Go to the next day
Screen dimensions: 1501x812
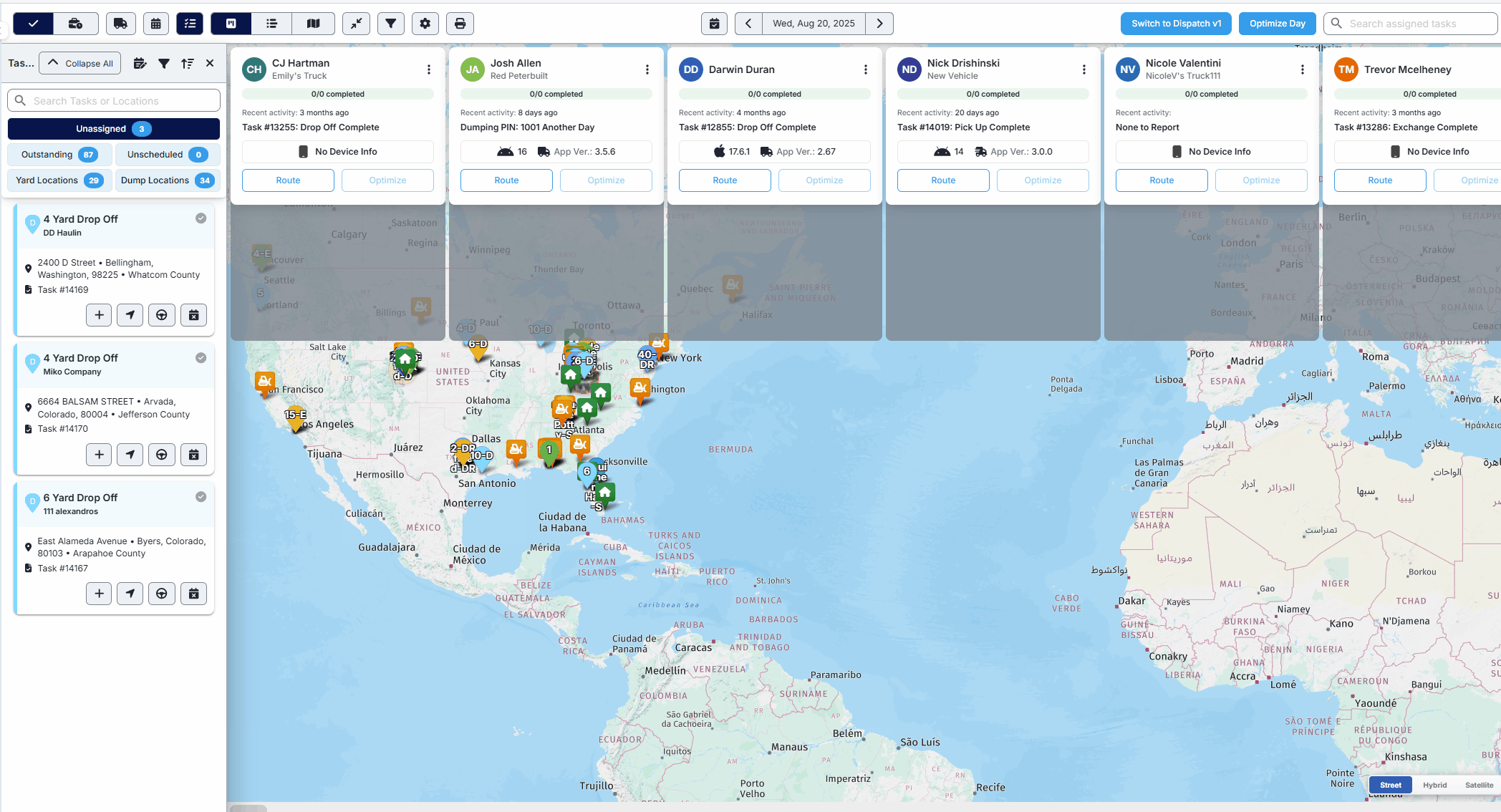(879, 24)
